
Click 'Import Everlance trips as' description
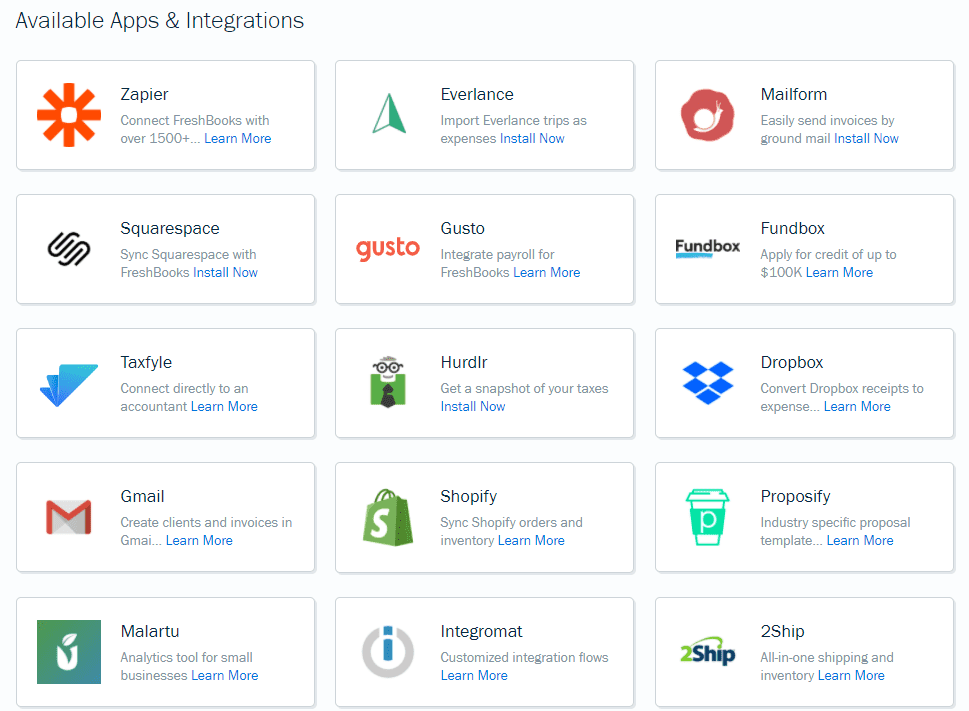point(514,120)
